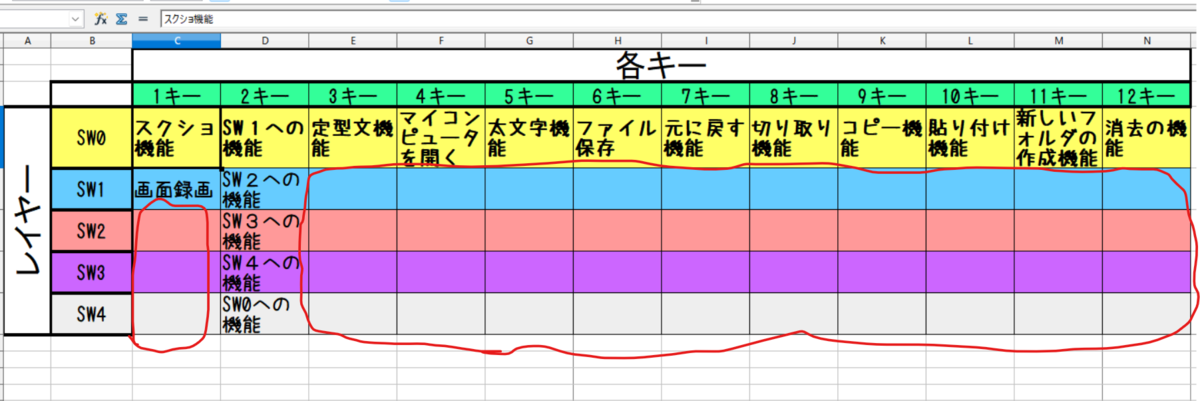
Task: Click the yellow SW0 layer cell
Action: tap(92, 138)
